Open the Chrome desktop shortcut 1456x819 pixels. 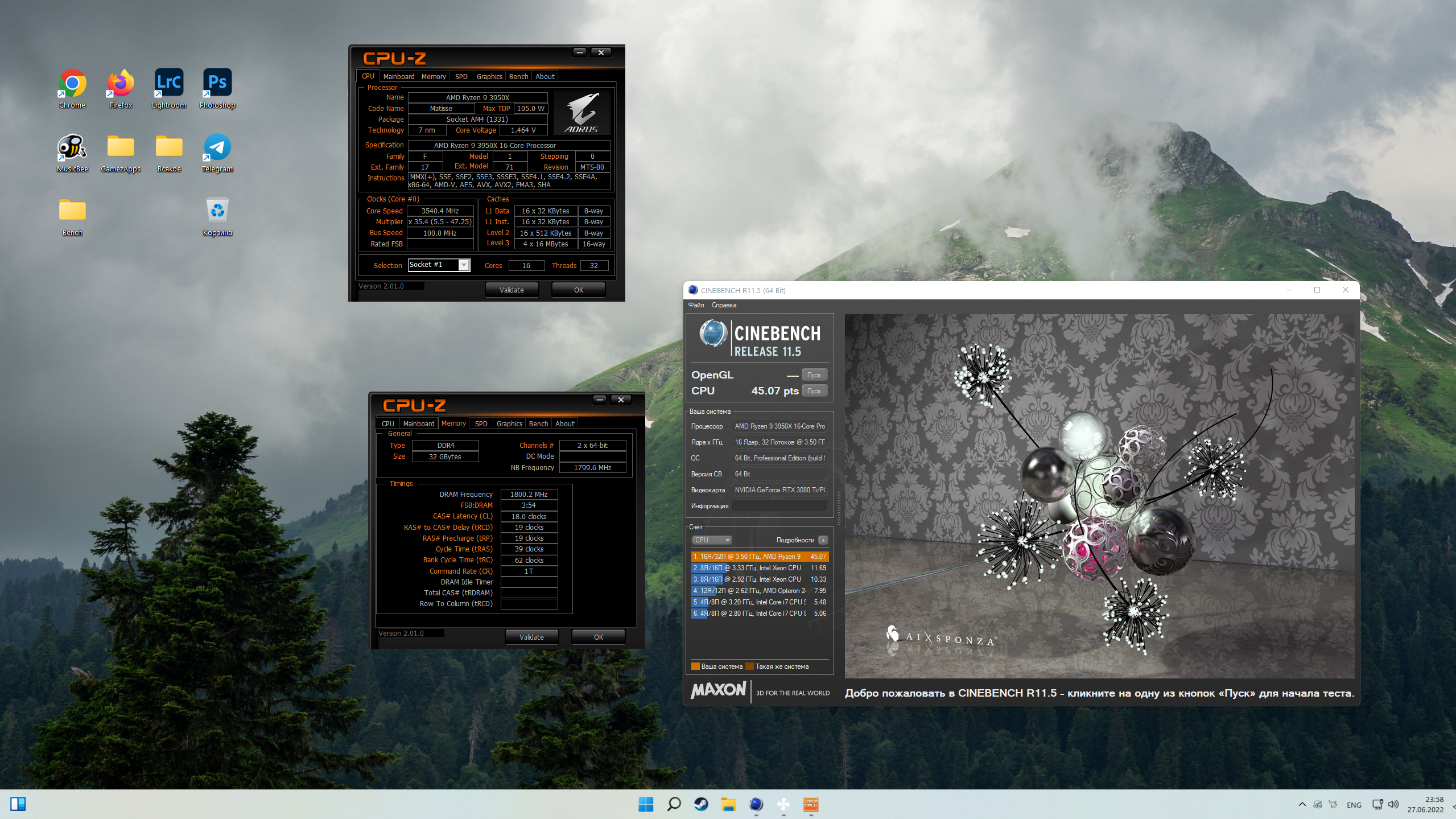pyautogui.click(x=72, y=89)
